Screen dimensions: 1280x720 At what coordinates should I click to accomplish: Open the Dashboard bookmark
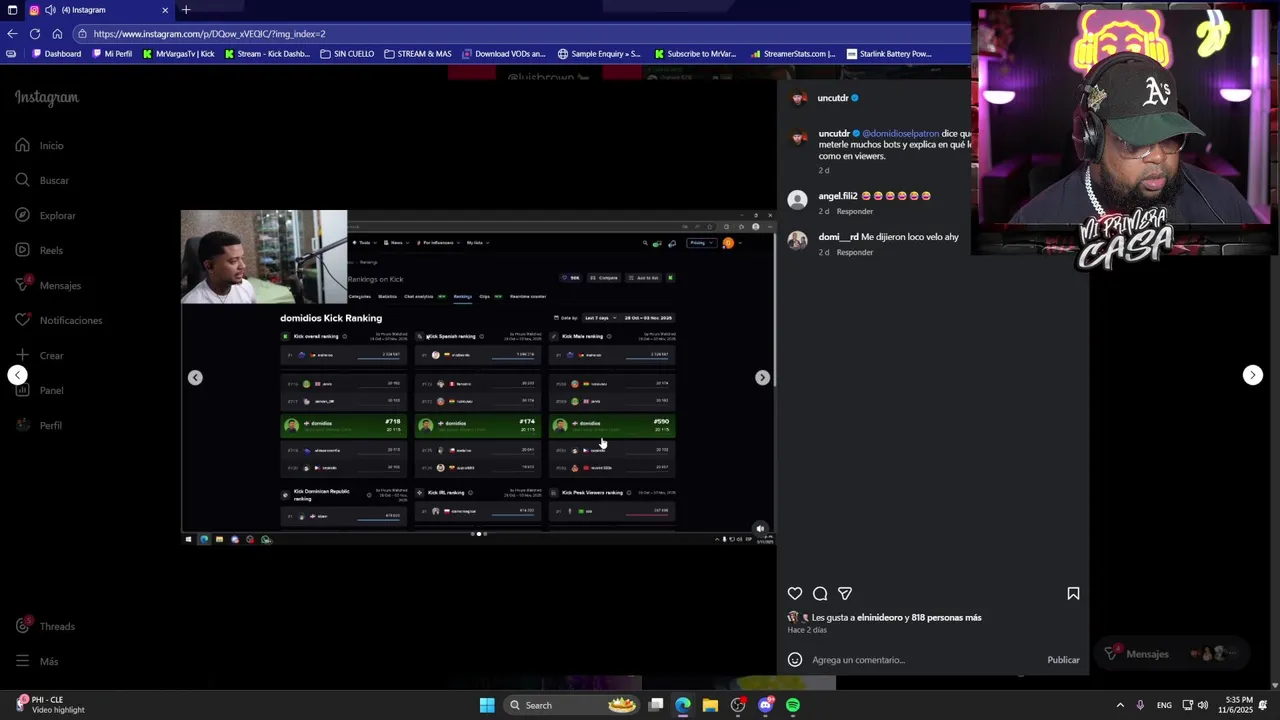[57, 54]
